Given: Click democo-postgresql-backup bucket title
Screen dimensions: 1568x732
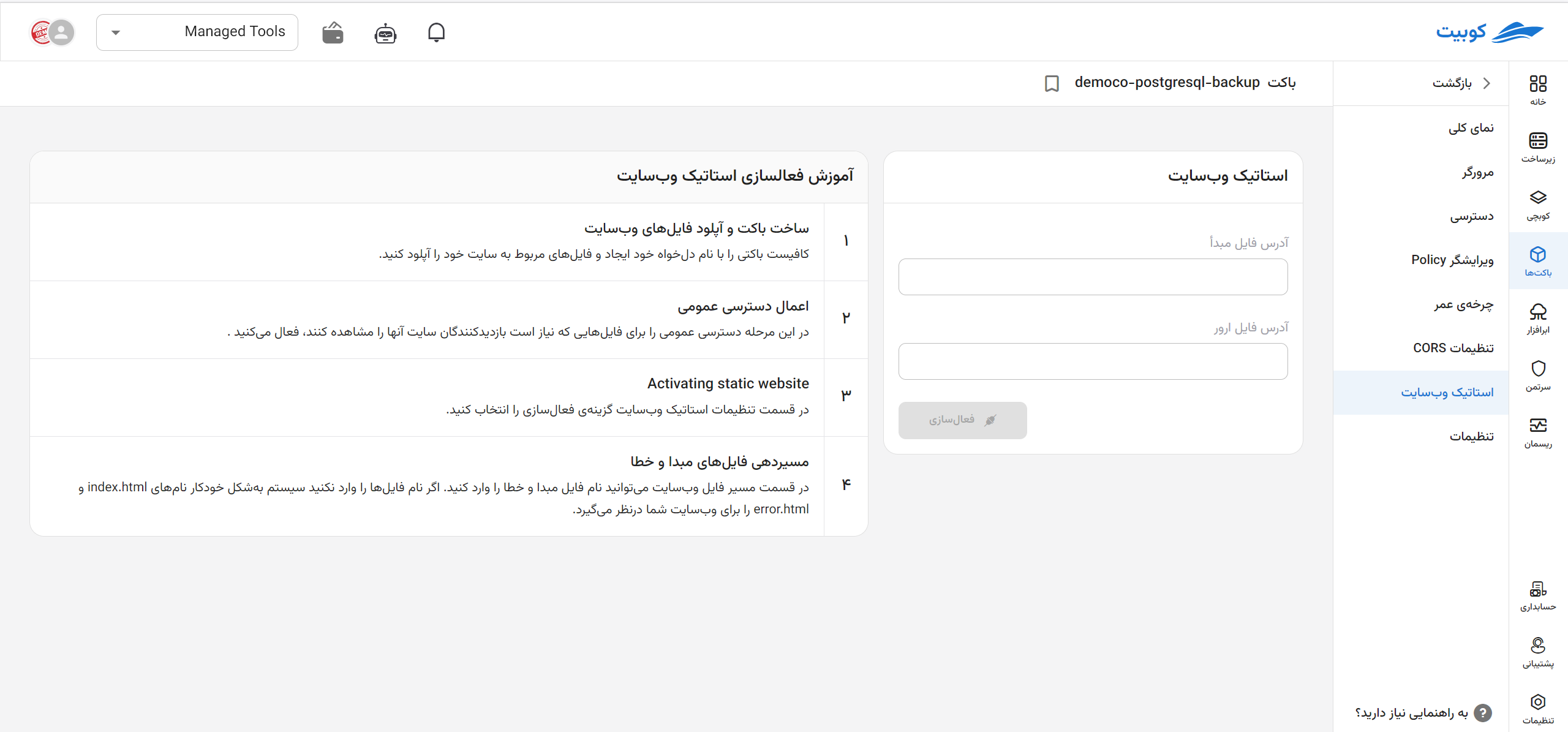Looking at the screenshot, I should click(x=1167, y=83).
